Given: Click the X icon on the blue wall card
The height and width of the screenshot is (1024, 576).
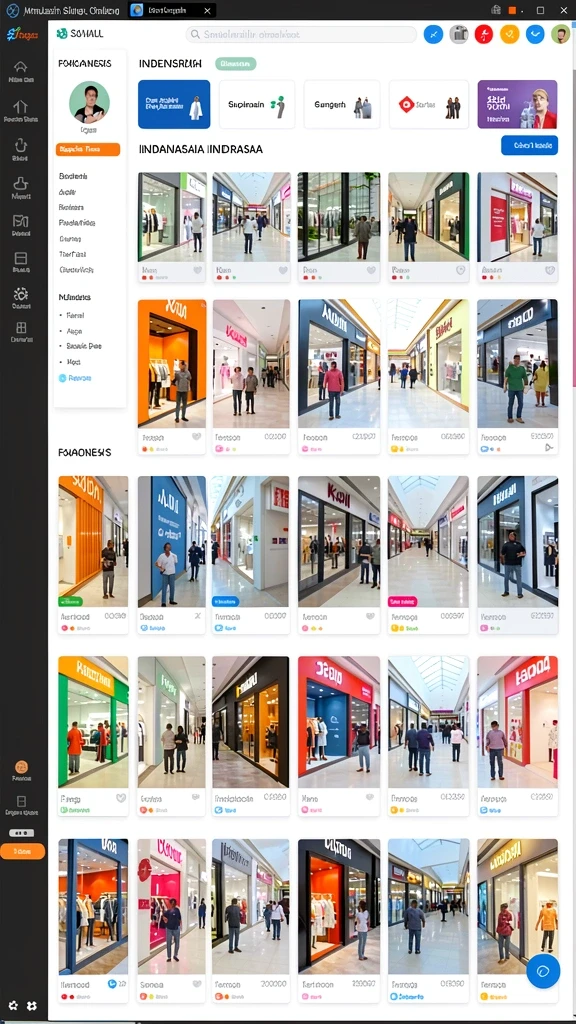Looking at the screenshot, I should pyautogui.click(x=198, y=616).
